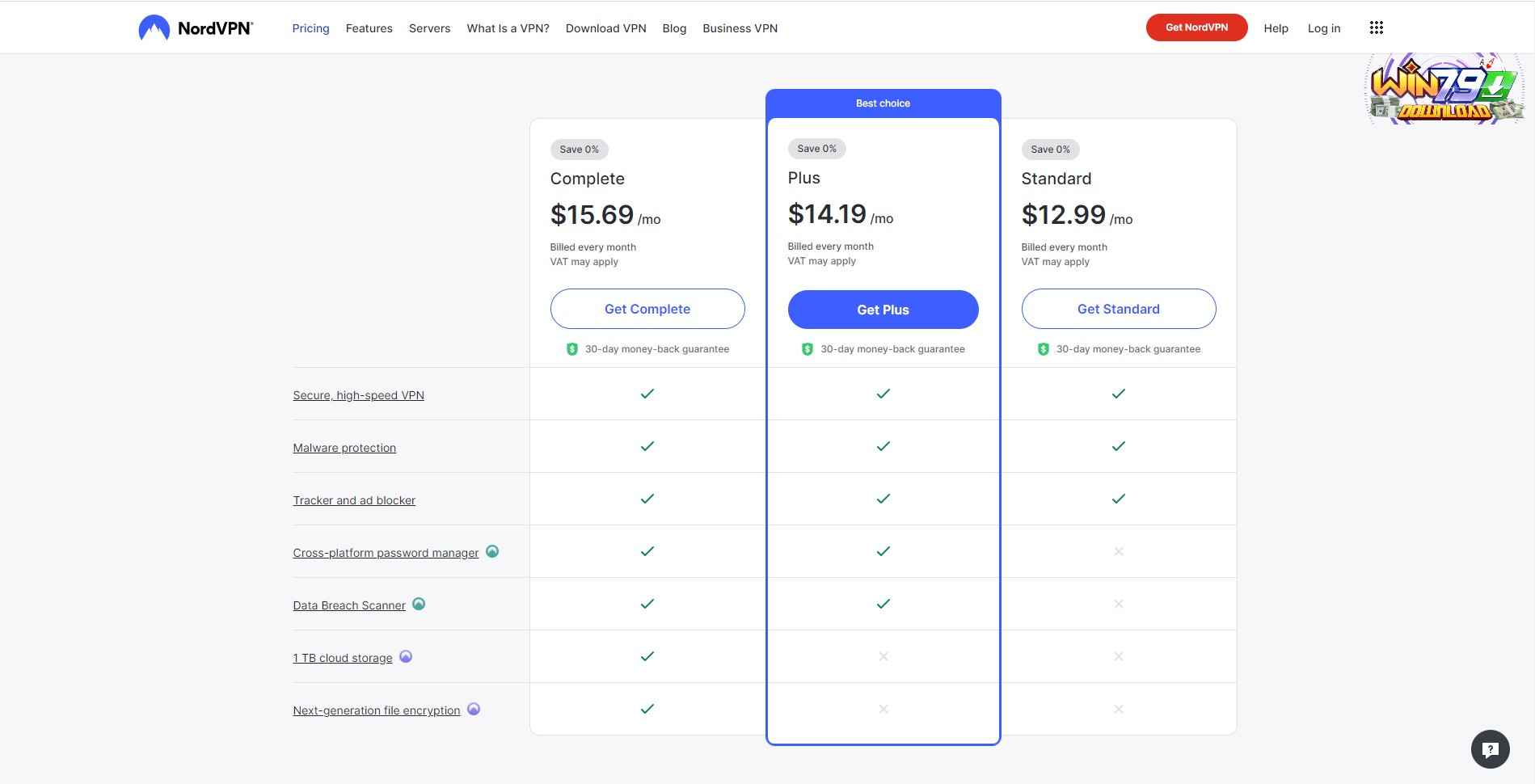The height and width of the screenshot is (784, 1535).
Task: Click the Get Standard button
Action: tap(1119, 309)
